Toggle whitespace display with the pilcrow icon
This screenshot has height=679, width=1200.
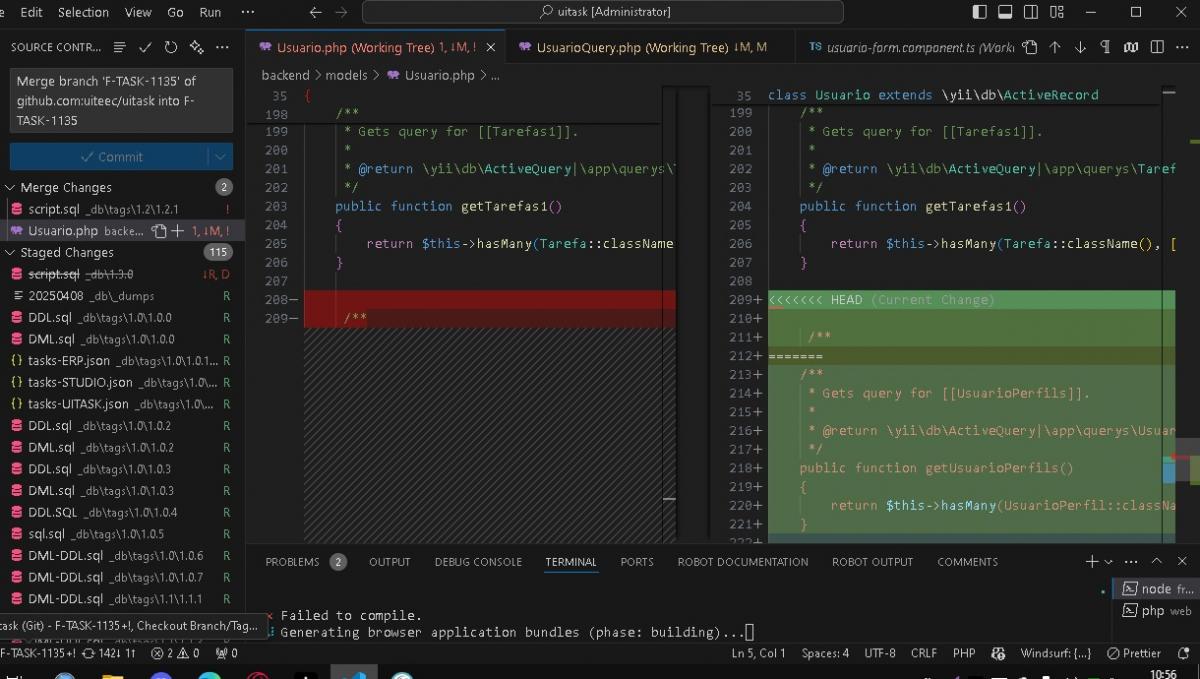click(1105, 47)
